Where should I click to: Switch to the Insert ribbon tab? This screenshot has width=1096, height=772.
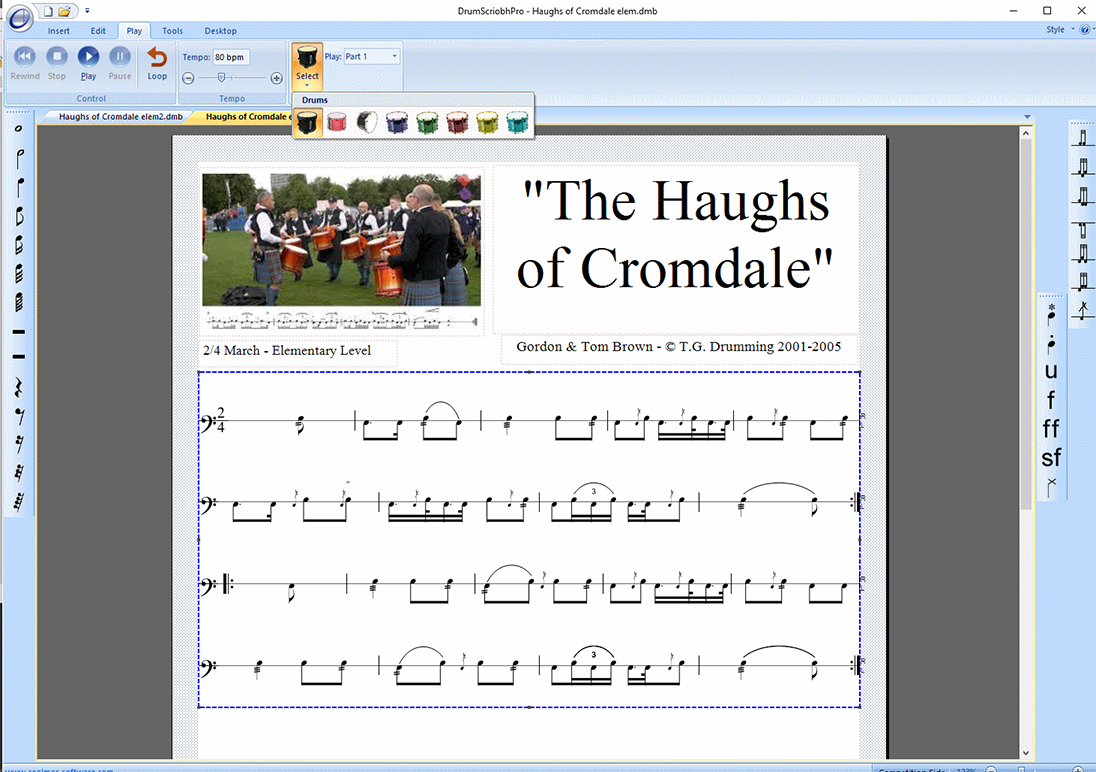pyautogui.click(x=59, y=31)
